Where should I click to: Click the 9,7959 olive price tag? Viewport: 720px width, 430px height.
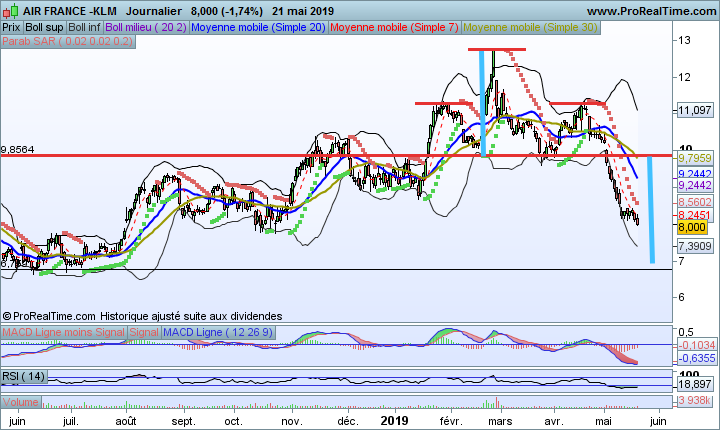pyautogui.click(x=695, y=158)
